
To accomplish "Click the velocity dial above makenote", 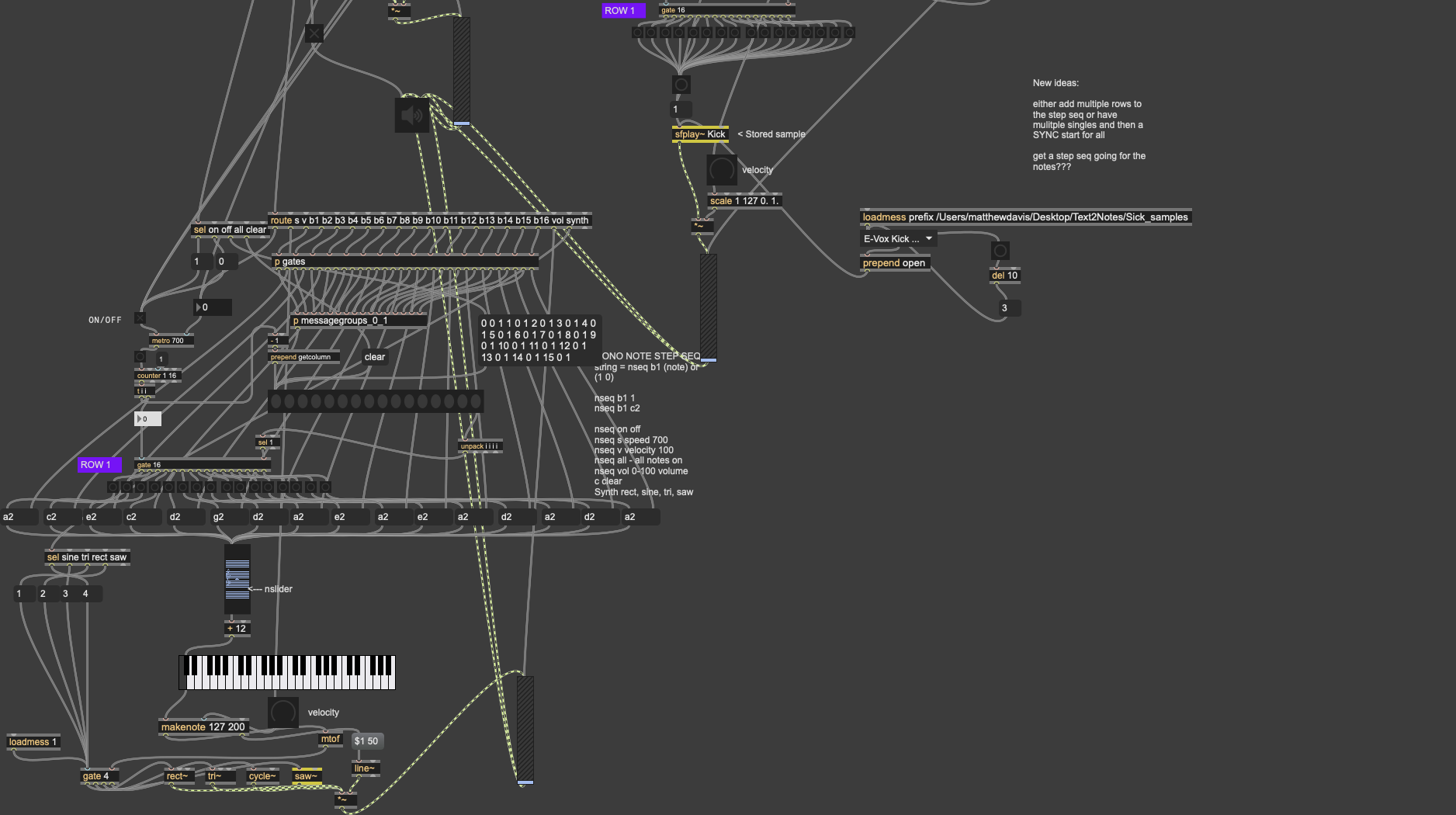I will pyautogui.click(x=283, y=713).
